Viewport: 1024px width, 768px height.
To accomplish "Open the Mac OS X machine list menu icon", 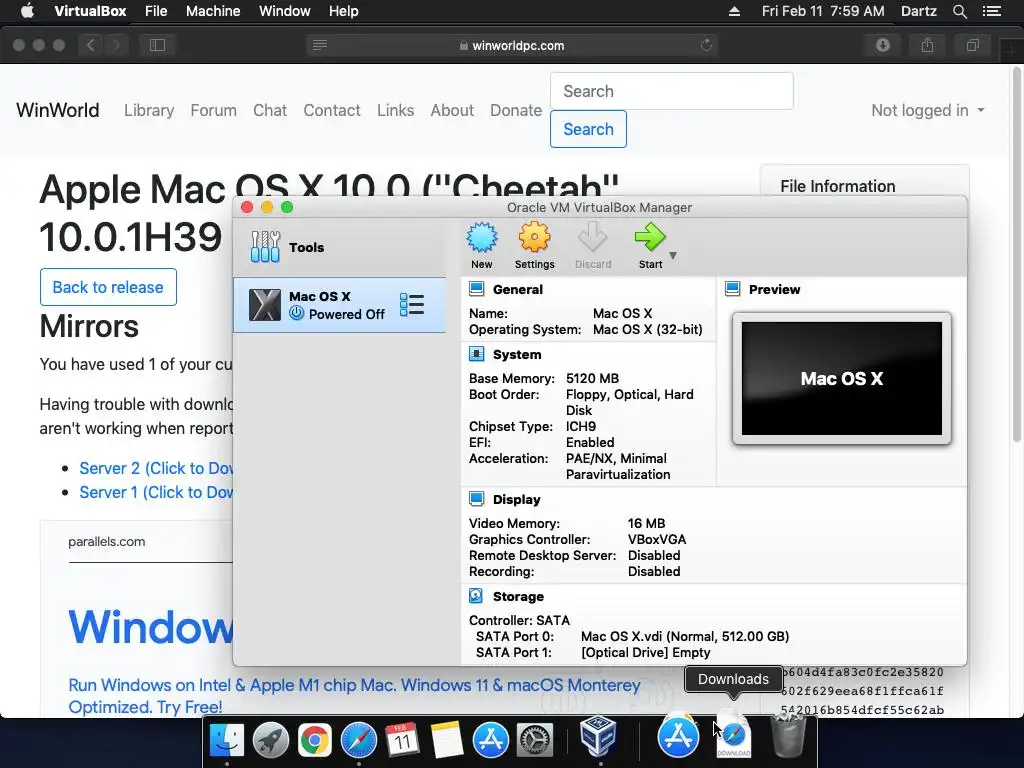I will (411, 305).
